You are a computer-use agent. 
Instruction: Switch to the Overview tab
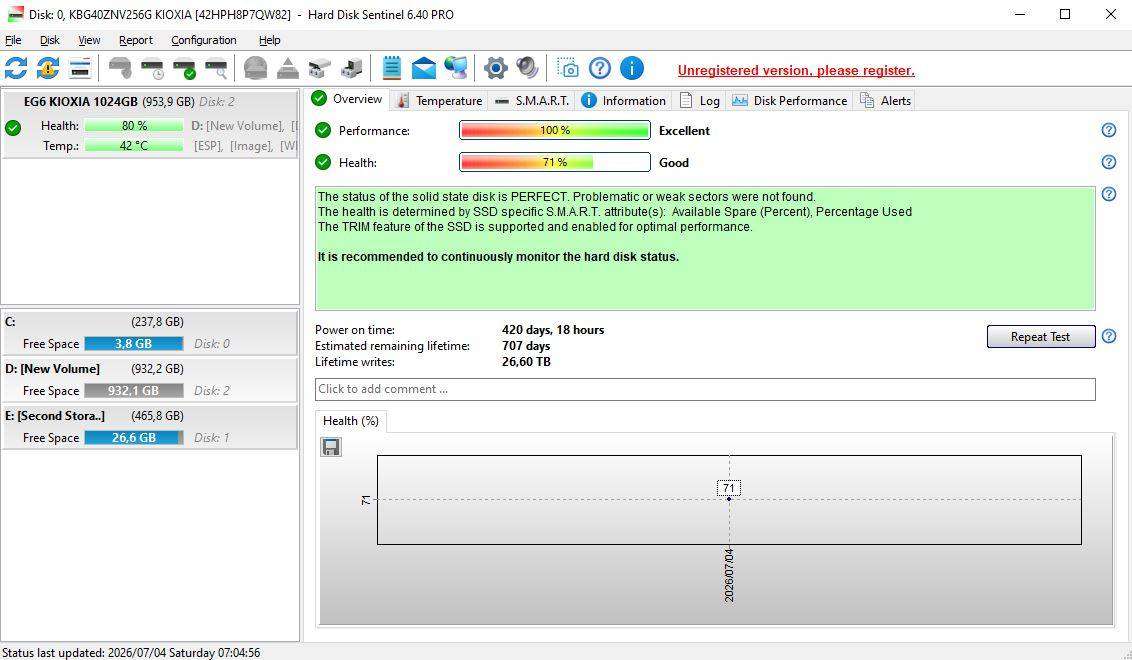coord(349,99)
